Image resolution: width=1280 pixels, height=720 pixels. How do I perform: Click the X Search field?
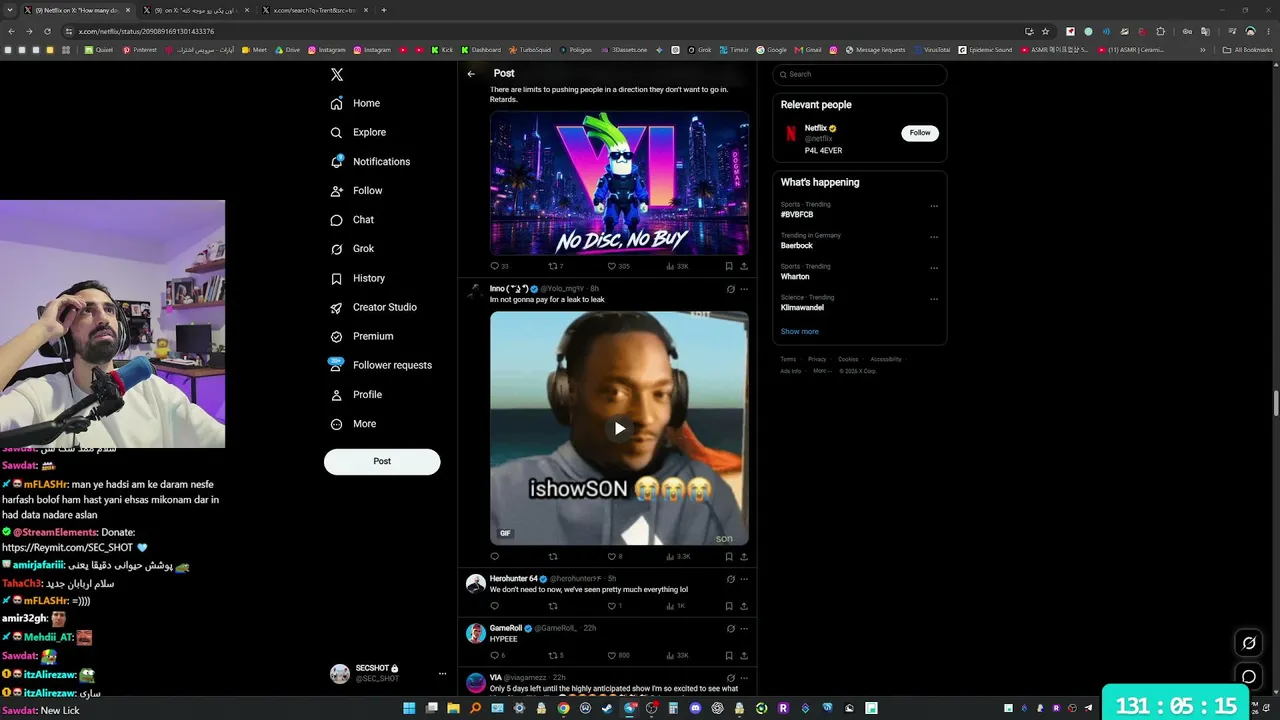[x=859, y=74]
